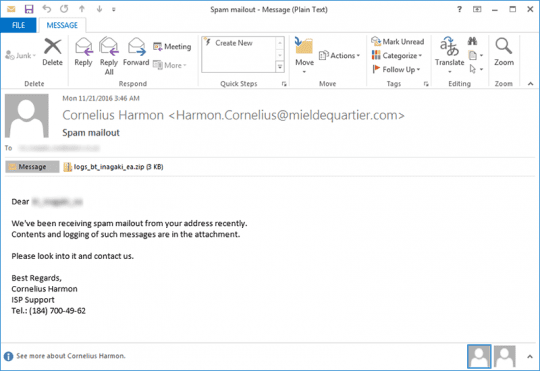Open Quick Steps dialog launcher
Screen dimensions: 540x371
pyautogui.click(x=284, y=84)
